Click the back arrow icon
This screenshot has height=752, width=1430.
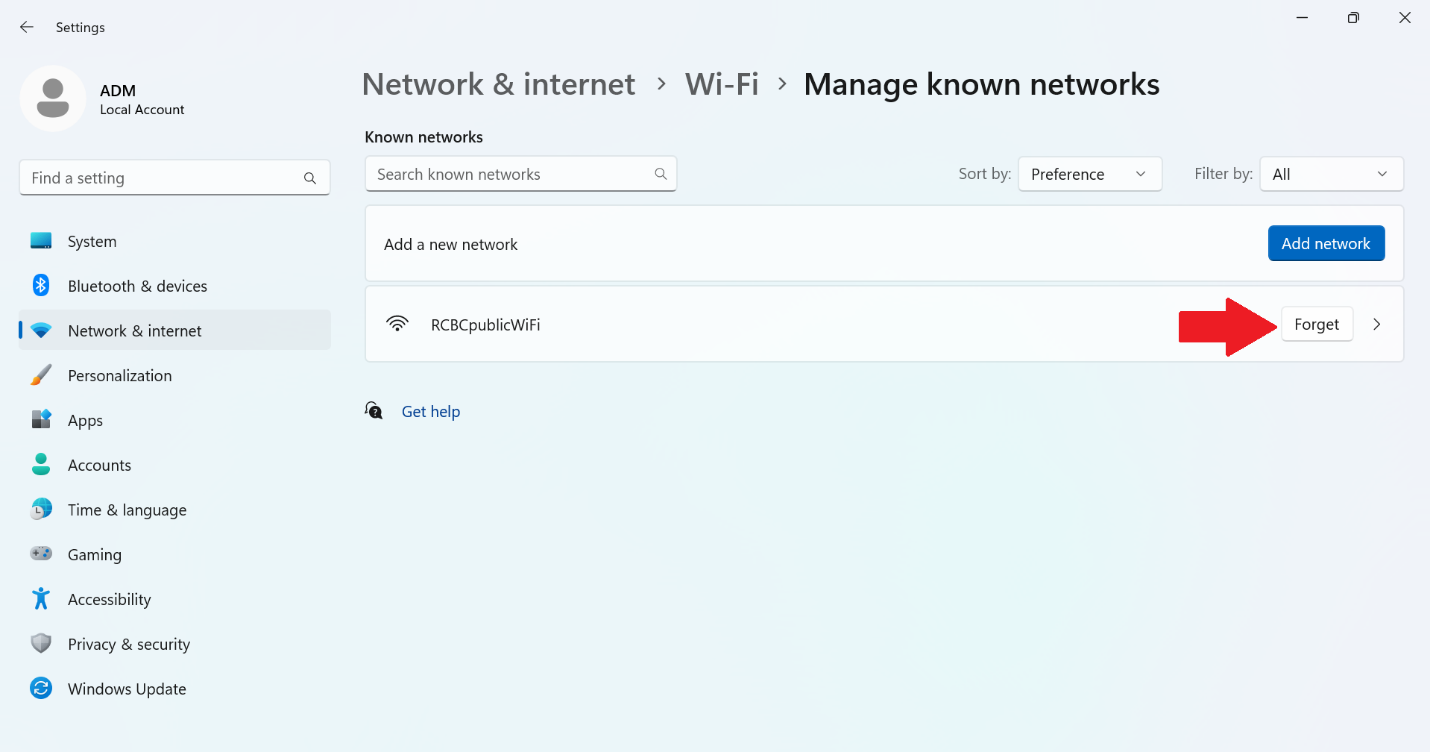27,27
